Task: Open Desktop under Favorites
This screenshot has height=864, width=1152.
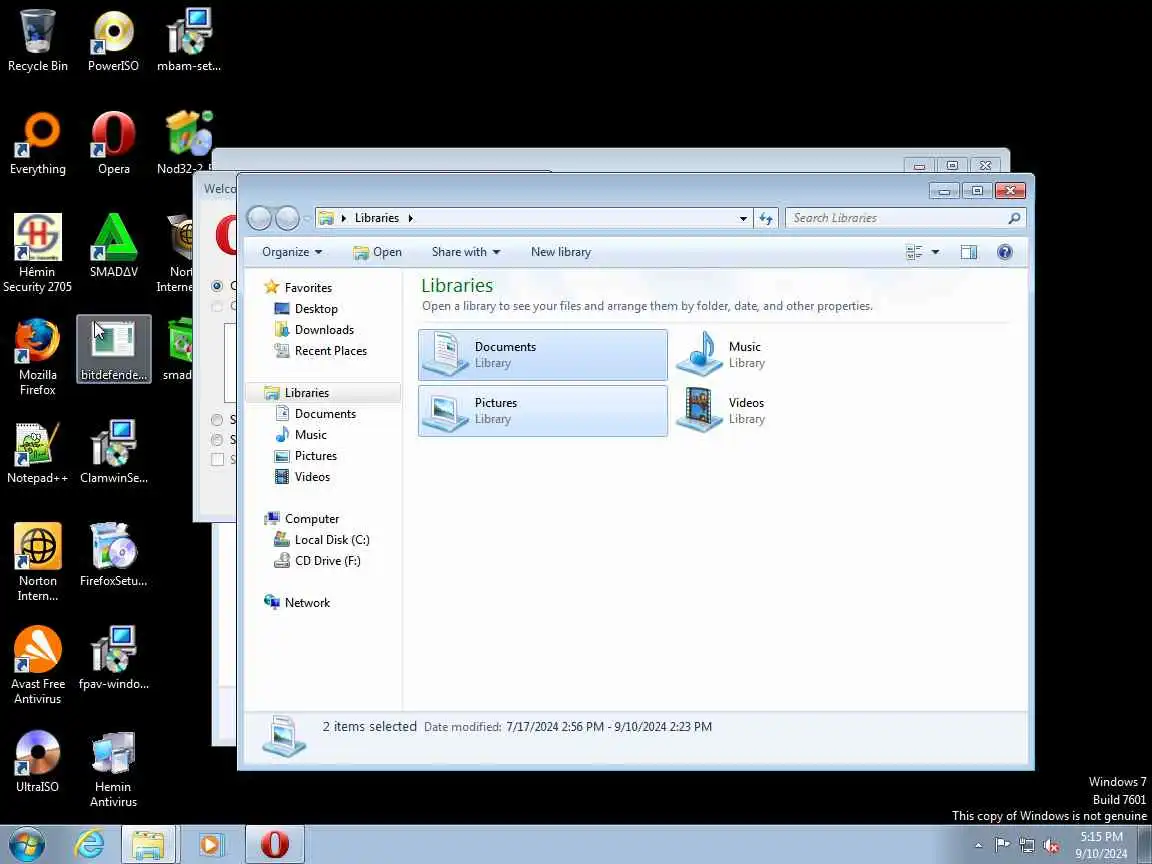Action: (x=316, y=309)
